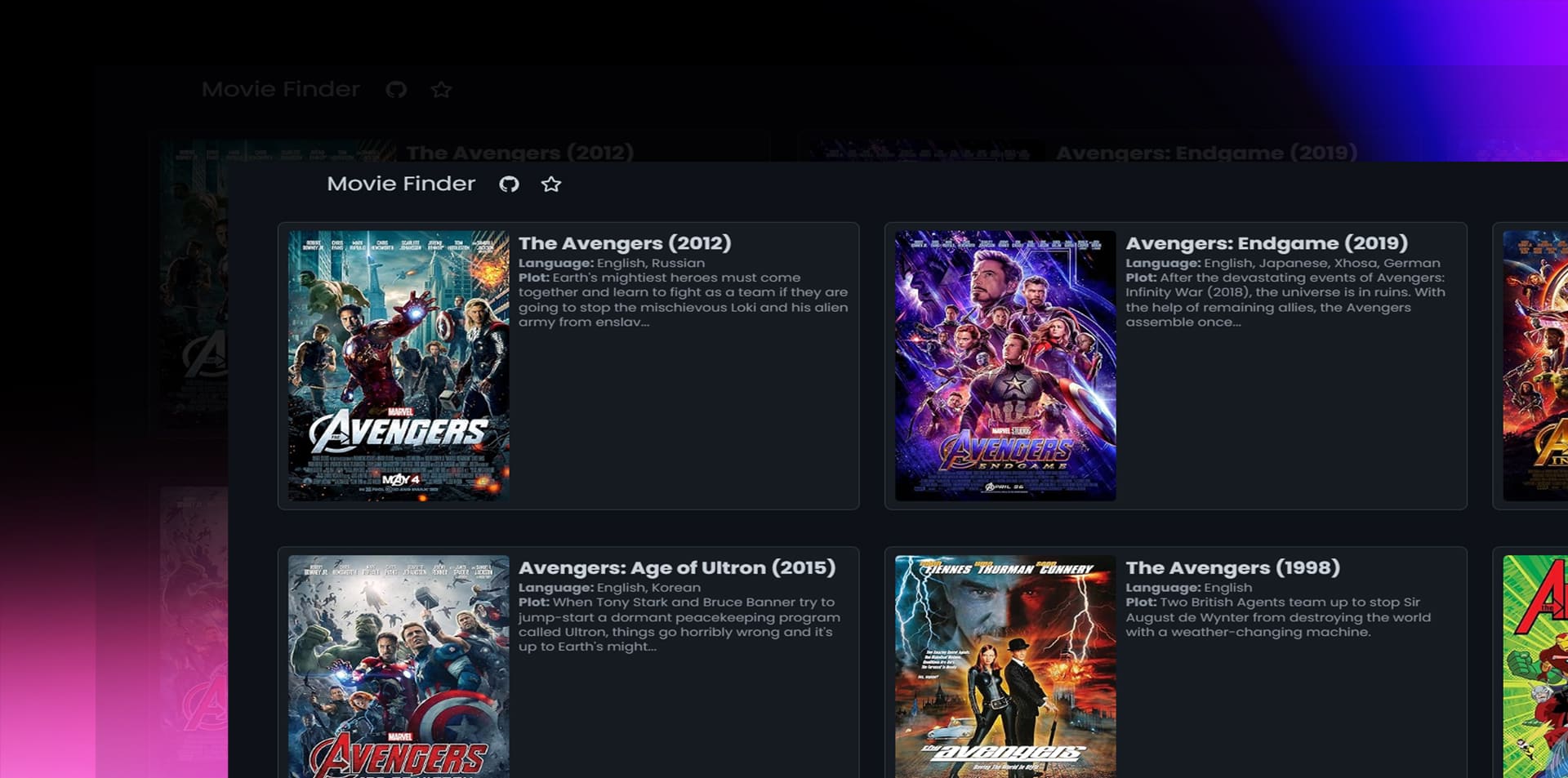Viewport: 1568px width, 778px height.
Task: Click the star icon in the header
Action: [551, 184]
